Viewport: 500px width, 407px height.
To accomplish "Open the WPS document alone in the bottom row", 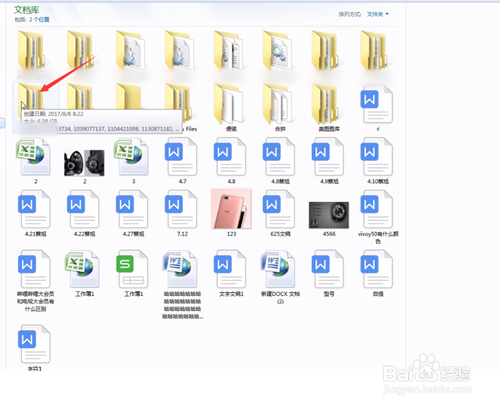I will tap(35, 347).
